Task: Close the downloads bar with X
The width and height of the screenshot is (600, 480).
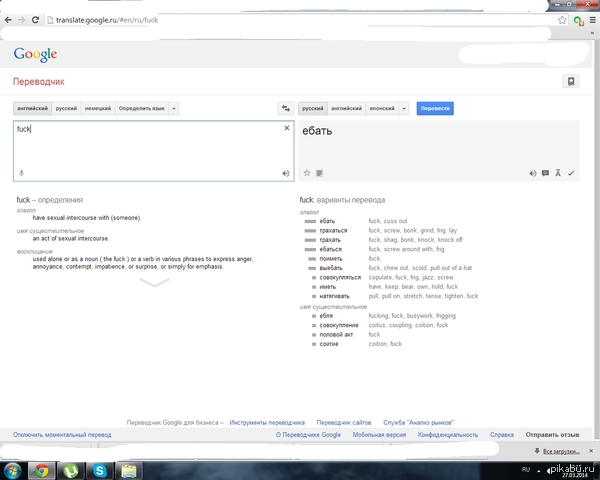Action: click(591, 451)
